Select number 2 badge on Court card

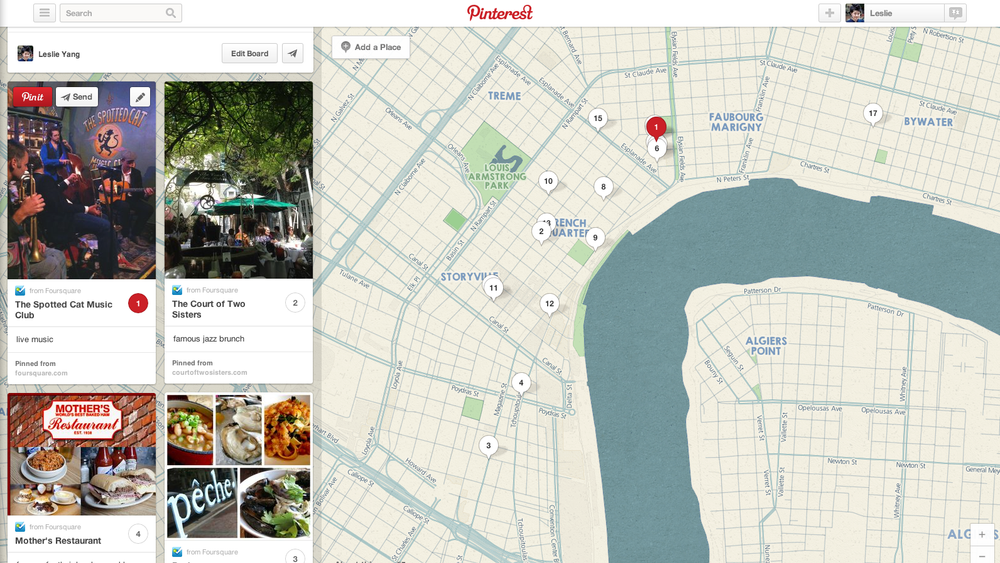(x=295, y=303)
